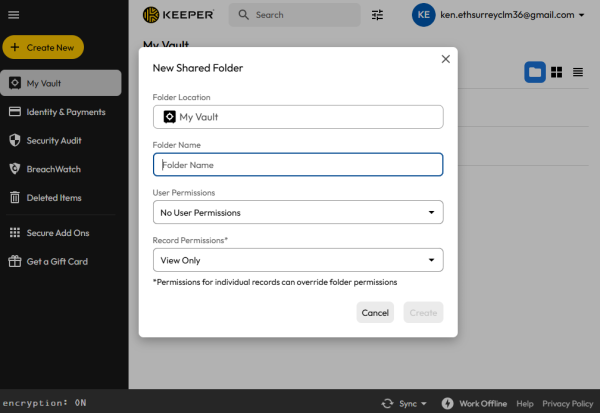
Task: Click the Work Offline link
Action: (x=483, y=404)
